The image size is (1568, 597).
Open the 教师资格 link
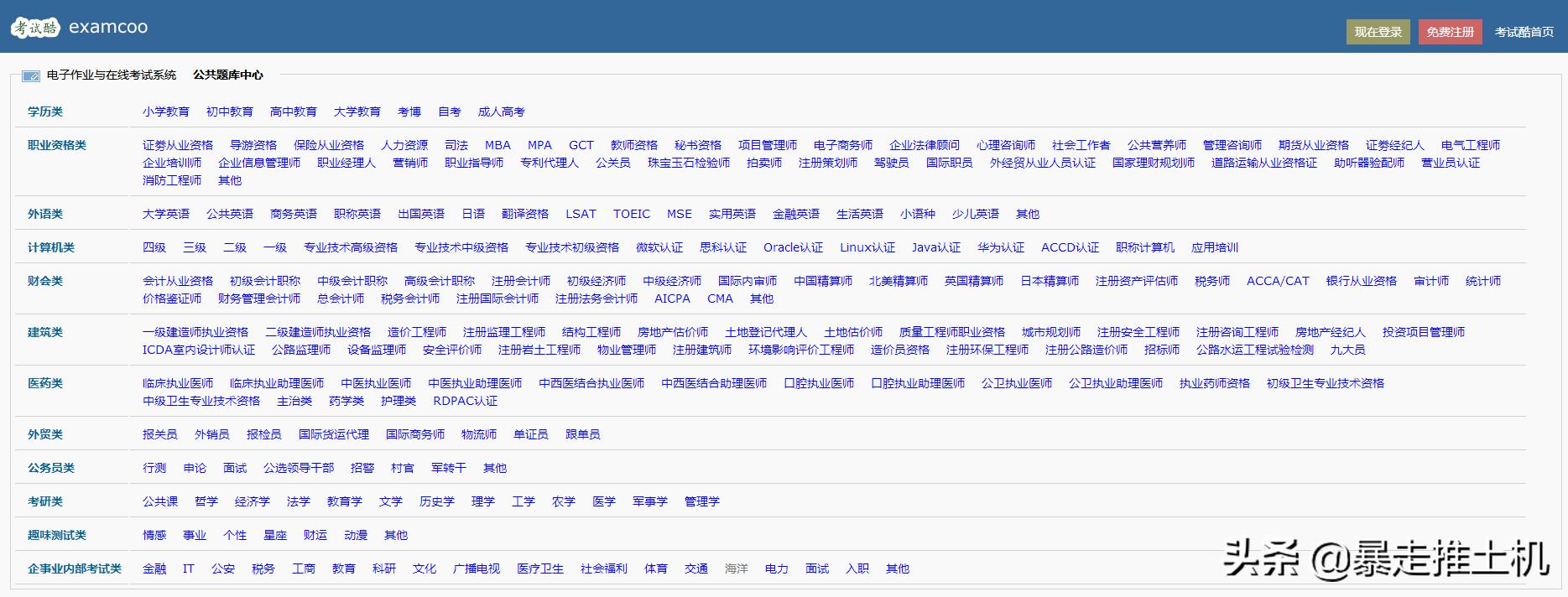tap(634, 145)
